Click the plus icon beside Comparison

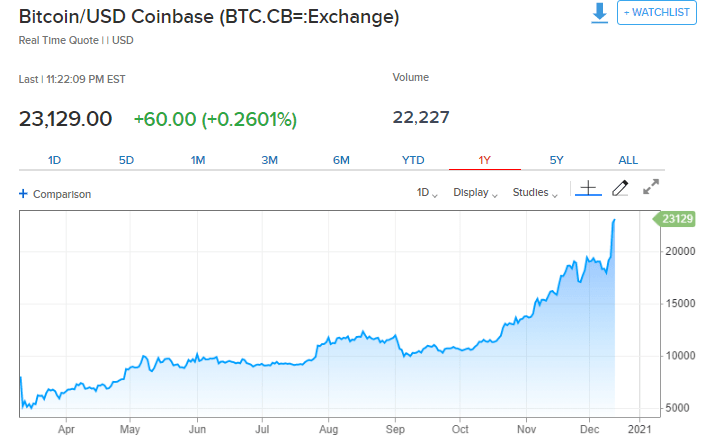click(x=23, y=194)
